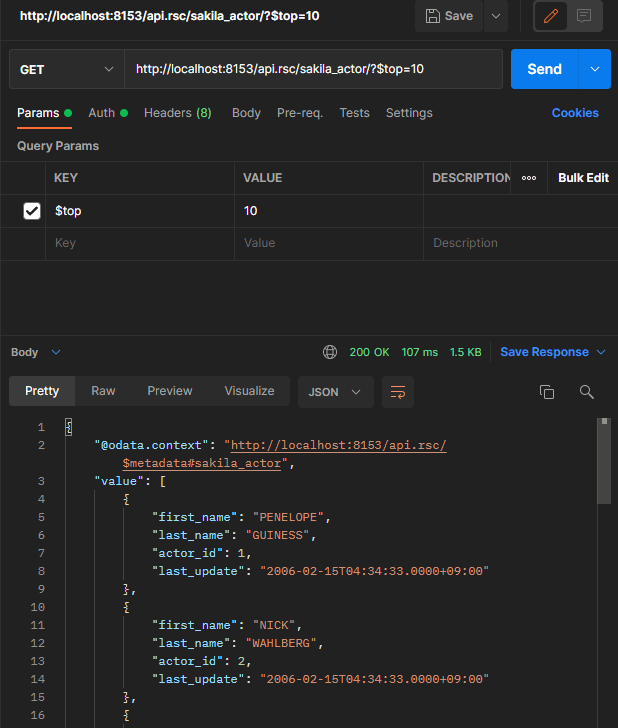Copy response with the copy icon

tap(546, 392)
